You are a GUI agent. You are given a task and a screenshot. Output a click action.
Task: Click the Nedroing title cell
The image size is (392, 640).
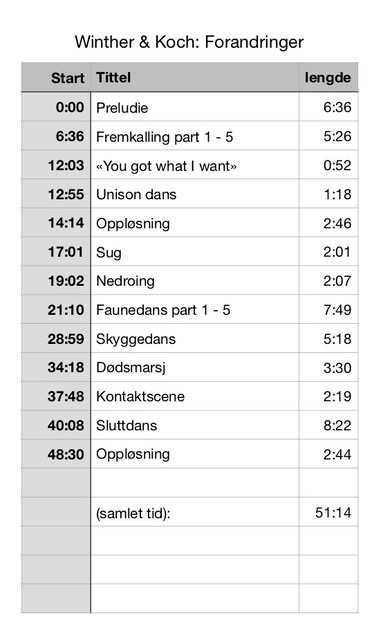coord(195,281)
